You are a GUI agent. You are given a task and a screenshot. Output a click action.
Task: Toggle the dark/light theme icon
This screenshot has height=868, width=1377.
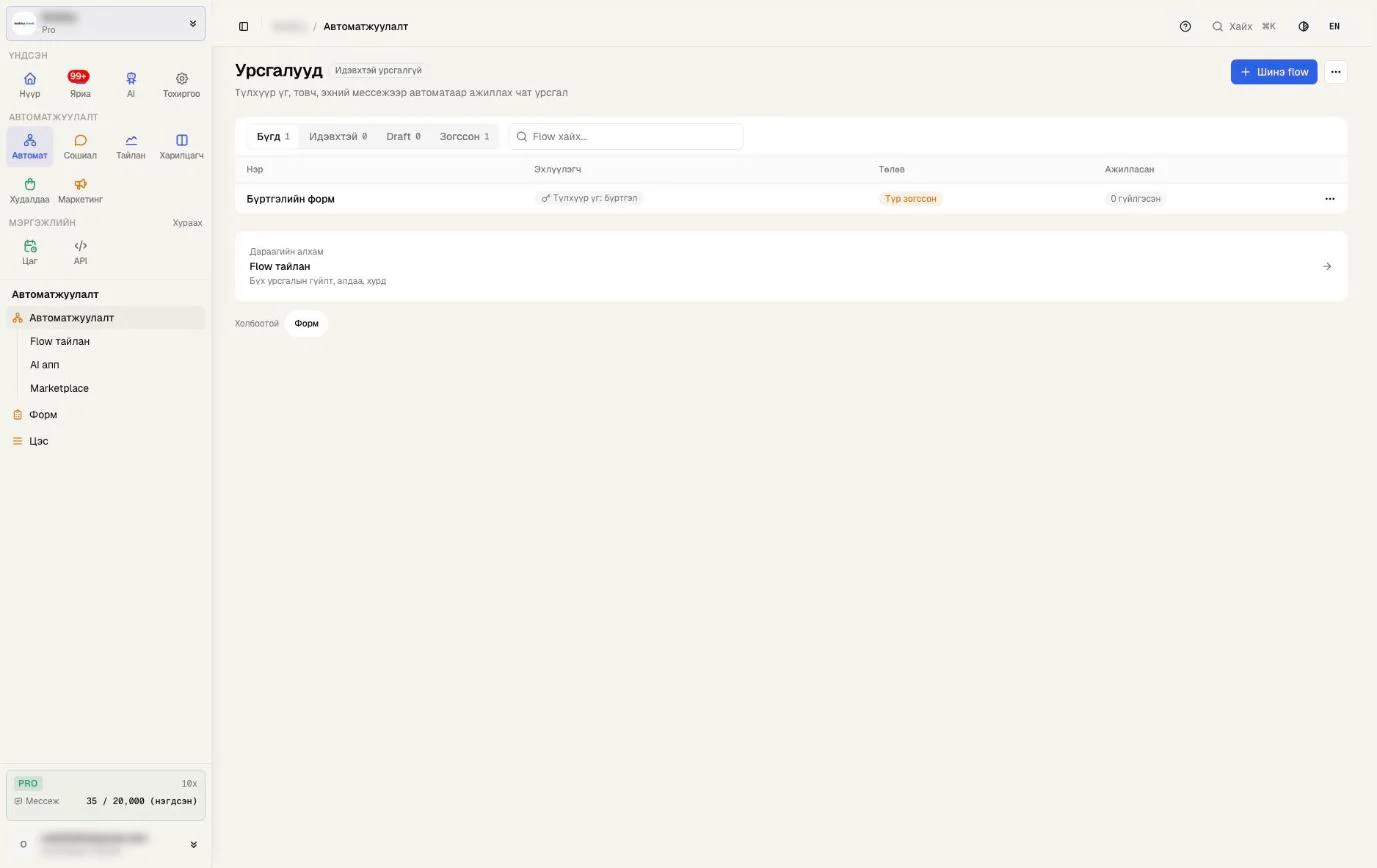tap(1303, 26)
